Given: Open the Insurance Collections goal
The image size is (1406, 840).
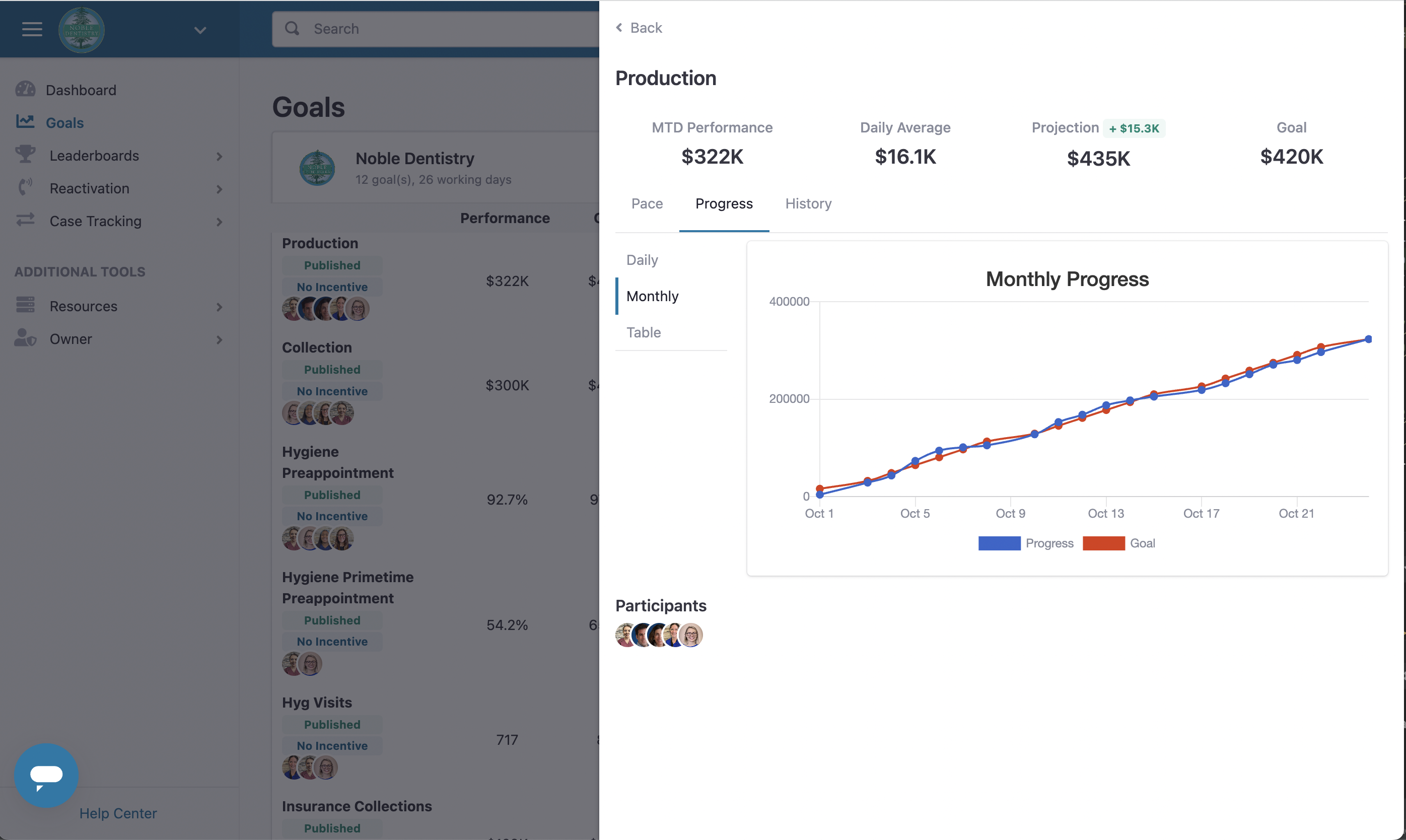Looking at the screenshot, I should (x=357, y=807).
